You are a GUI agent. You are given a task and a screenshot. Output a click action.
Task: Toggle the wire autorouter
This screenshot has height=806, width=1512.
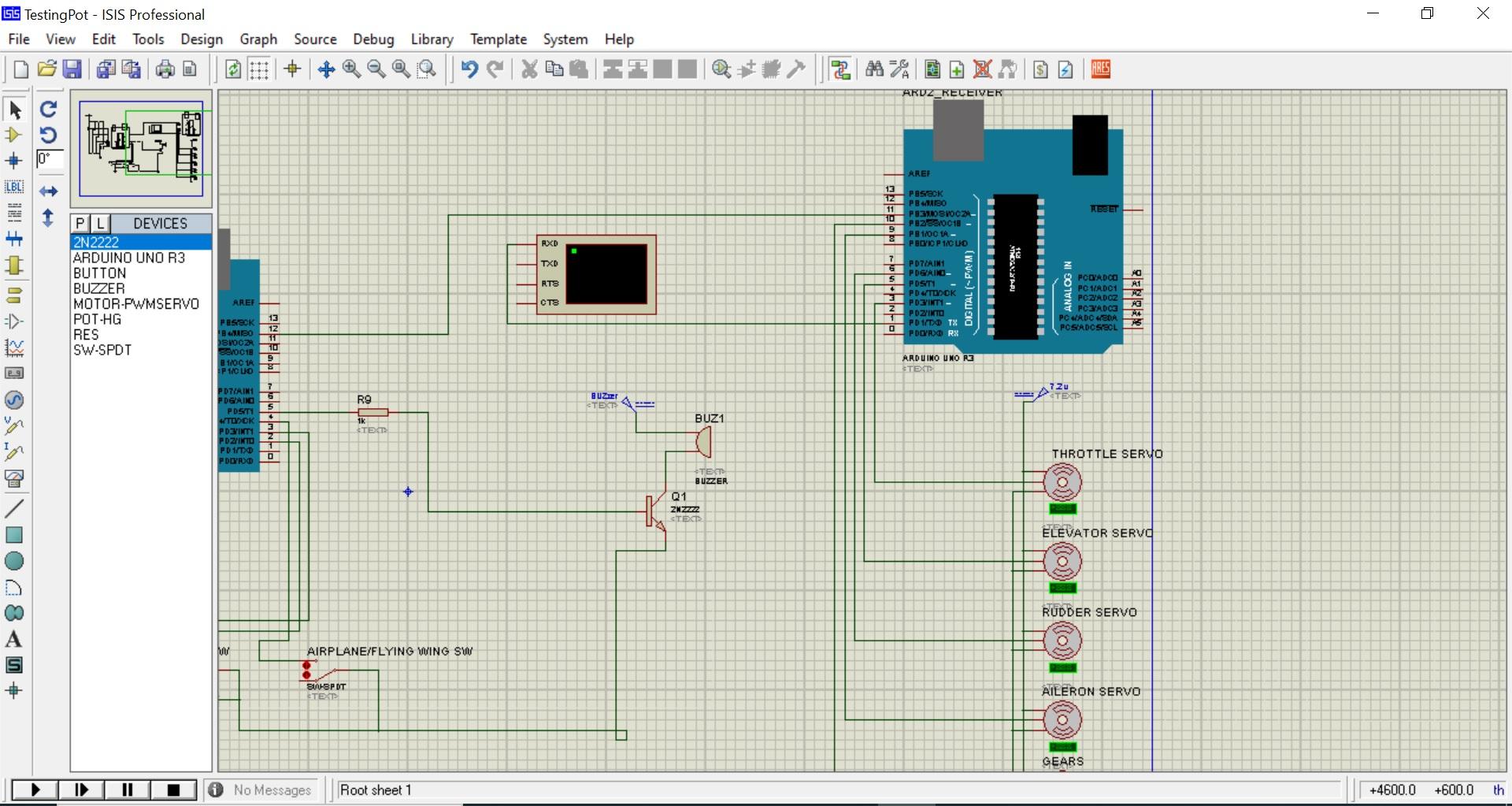(x=840, y=69)
